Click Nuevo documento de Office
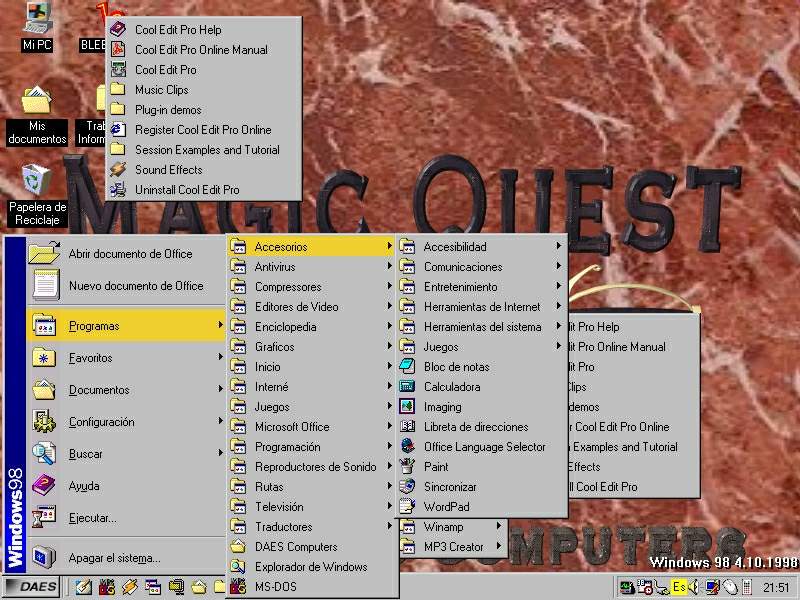 [127, 286]
